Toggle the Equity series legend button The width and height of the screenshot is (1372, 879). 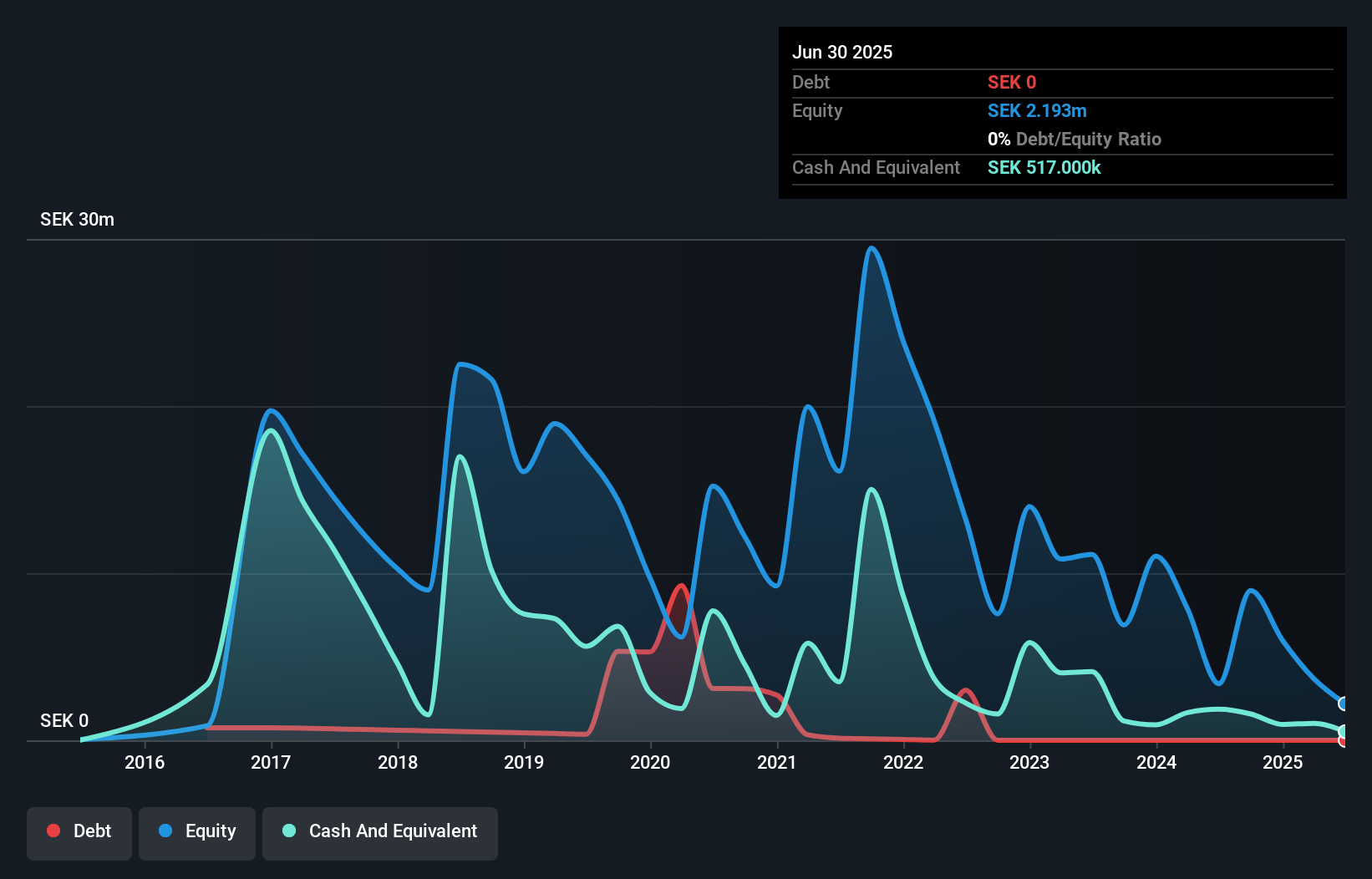point(197,833)
